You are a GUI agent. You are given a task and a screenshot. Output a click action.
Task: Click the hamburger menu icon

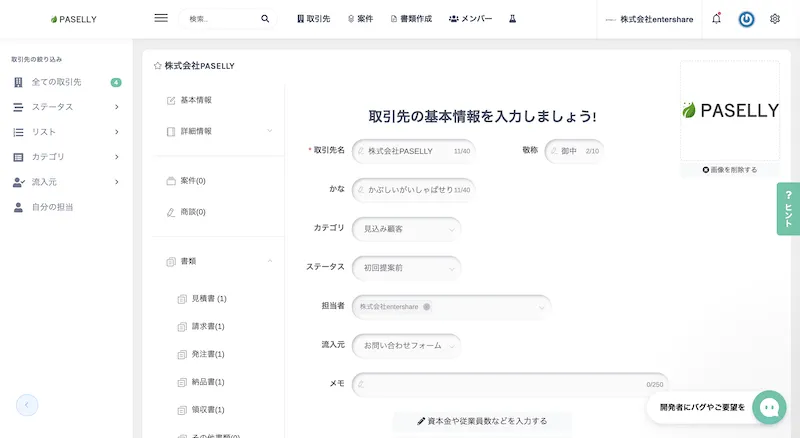161,18
